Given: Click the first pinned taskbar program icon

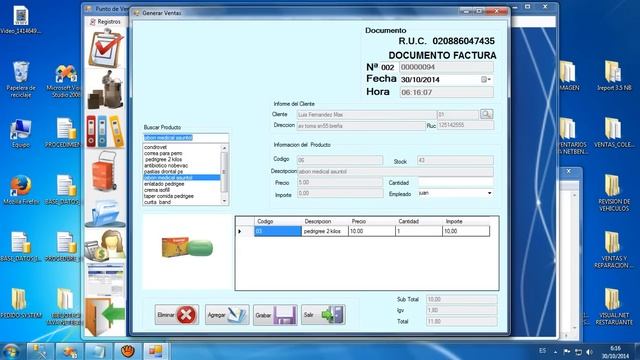Looking at the screenshot, I should click(40, 351).
